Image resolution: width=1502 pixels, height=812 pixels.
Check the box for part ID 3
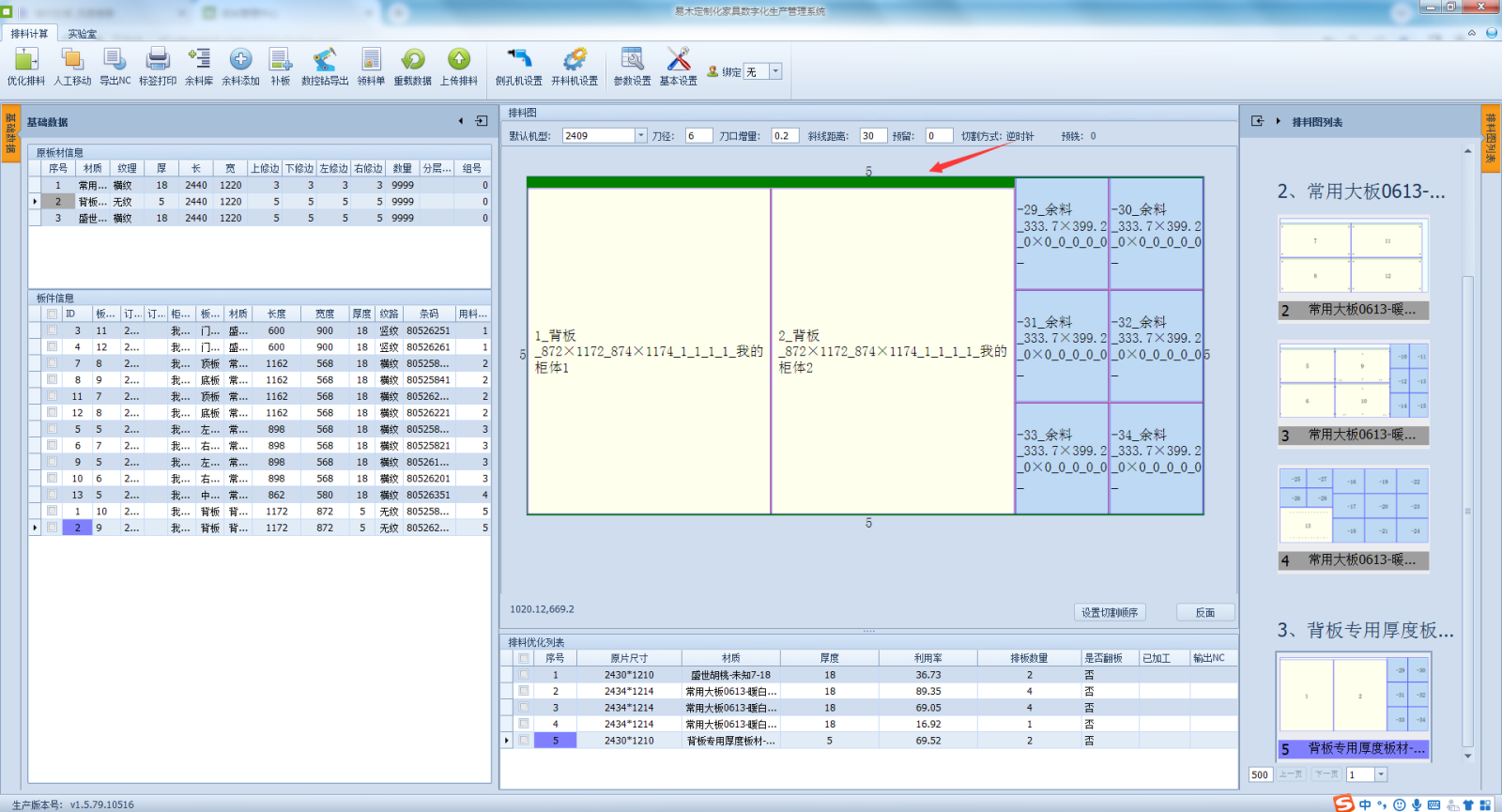coord(53,330)
